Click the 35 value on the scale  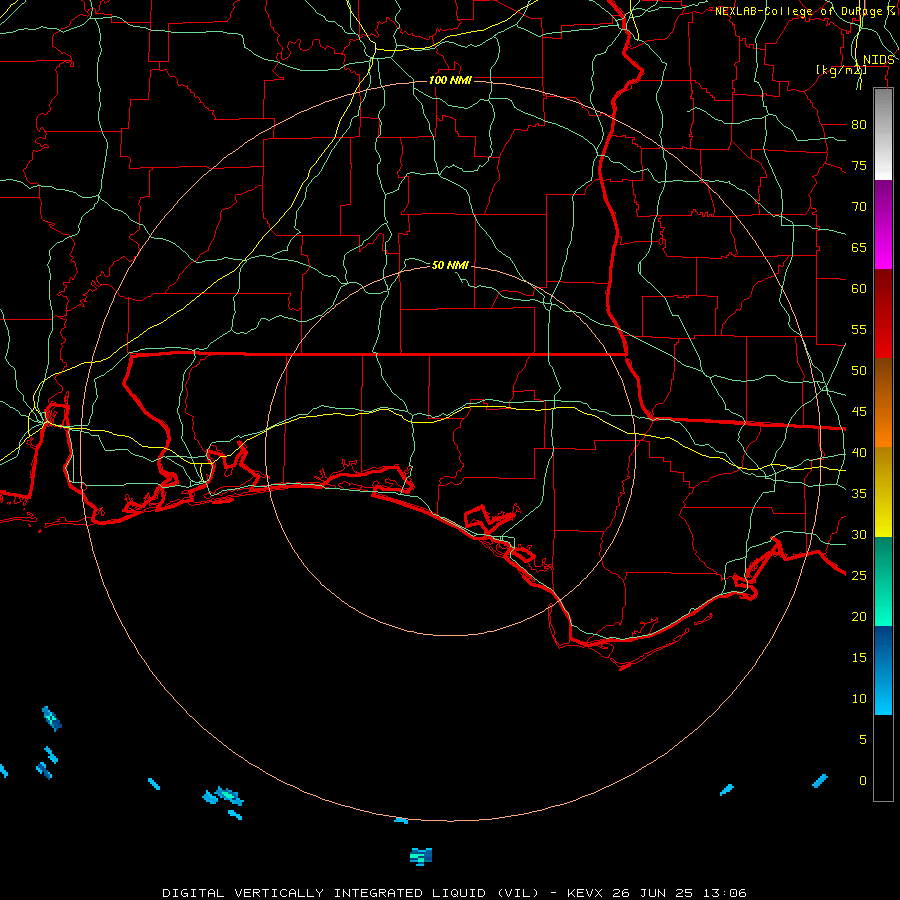tap(859, 494)
